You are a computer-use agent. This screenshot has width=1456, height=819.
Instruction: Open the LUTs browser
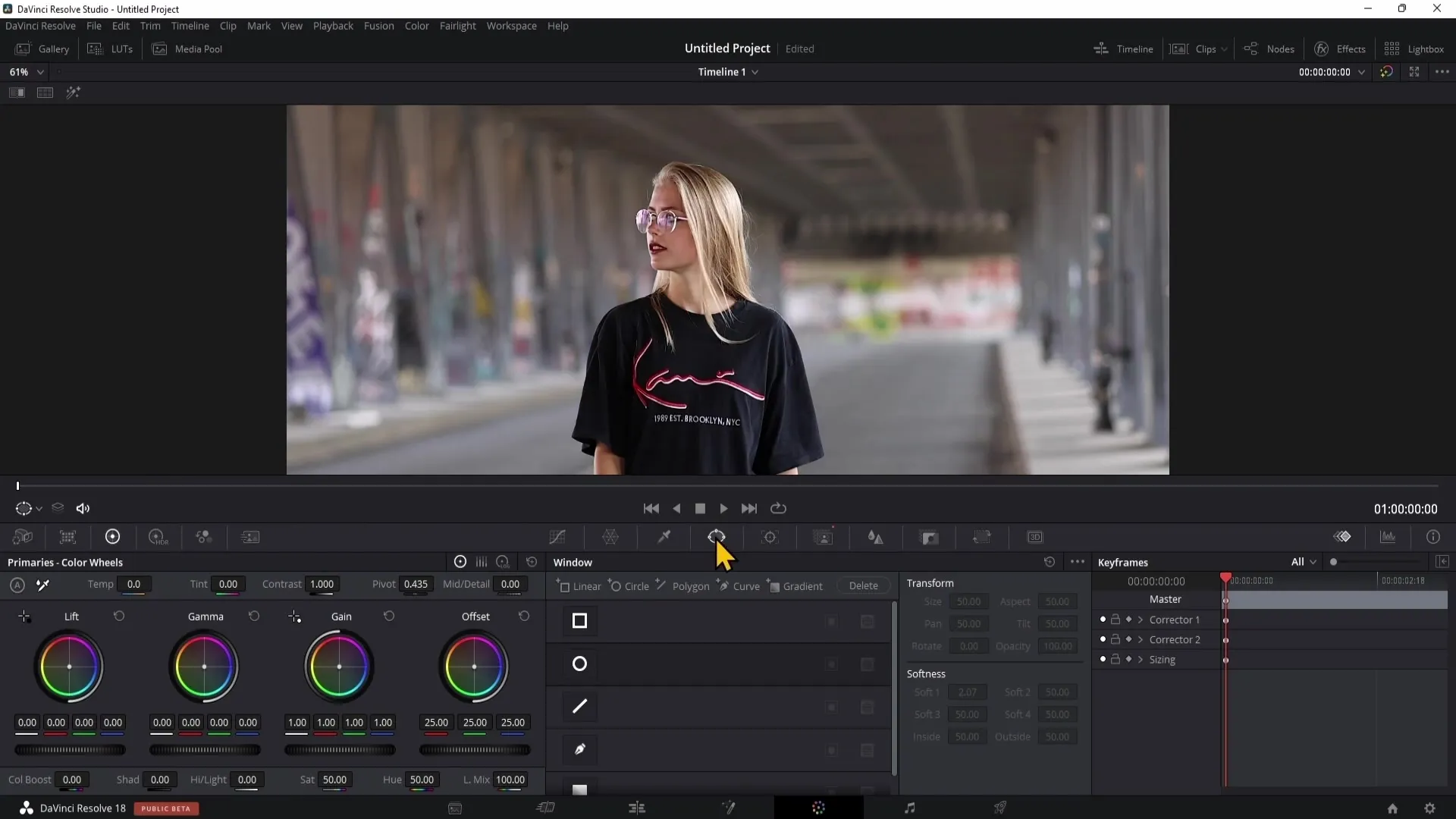coord(111,49)
